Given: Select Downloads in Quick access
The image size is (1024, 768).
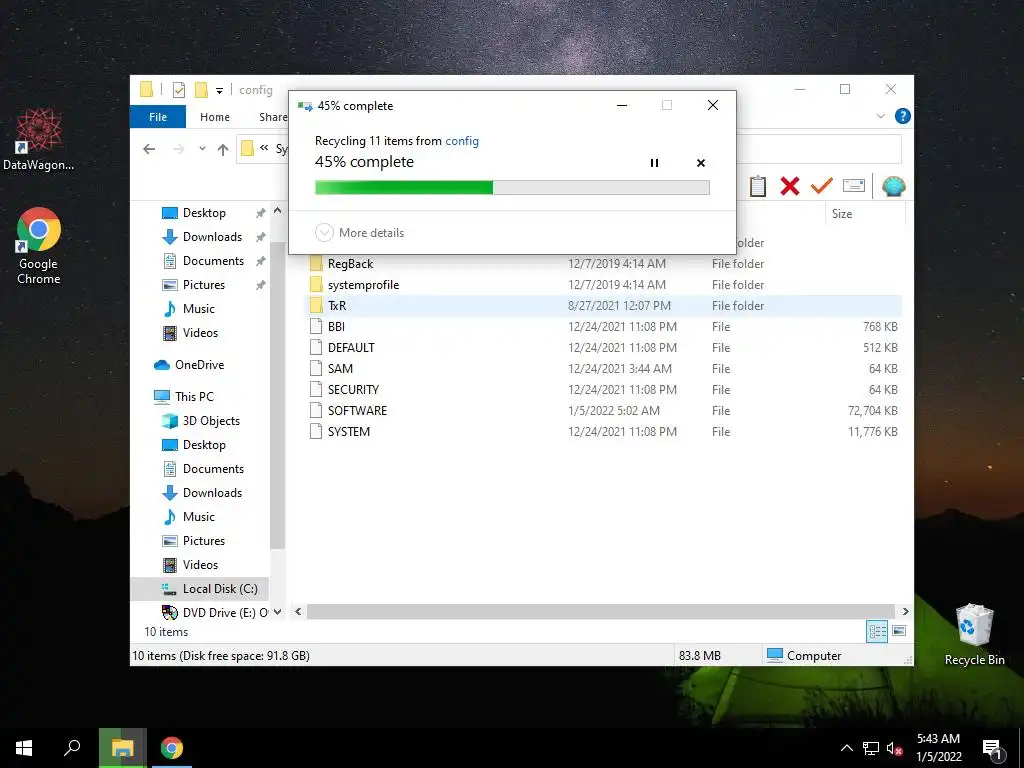Looking at the screenshot, I should [x=212, y=236].
